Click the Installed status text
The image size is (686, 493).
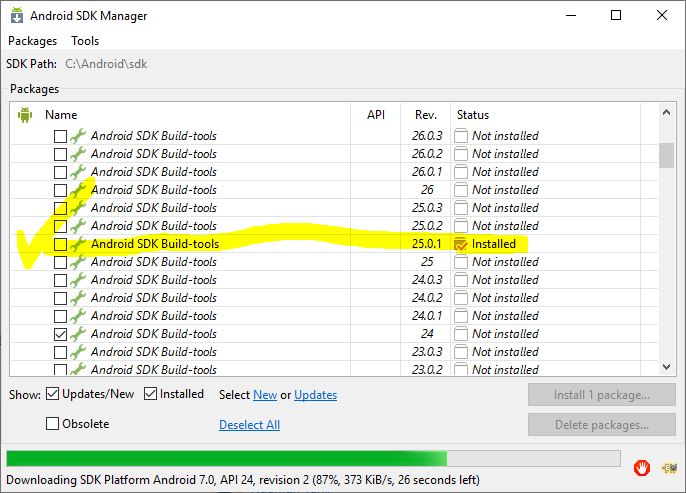point(494,244)
